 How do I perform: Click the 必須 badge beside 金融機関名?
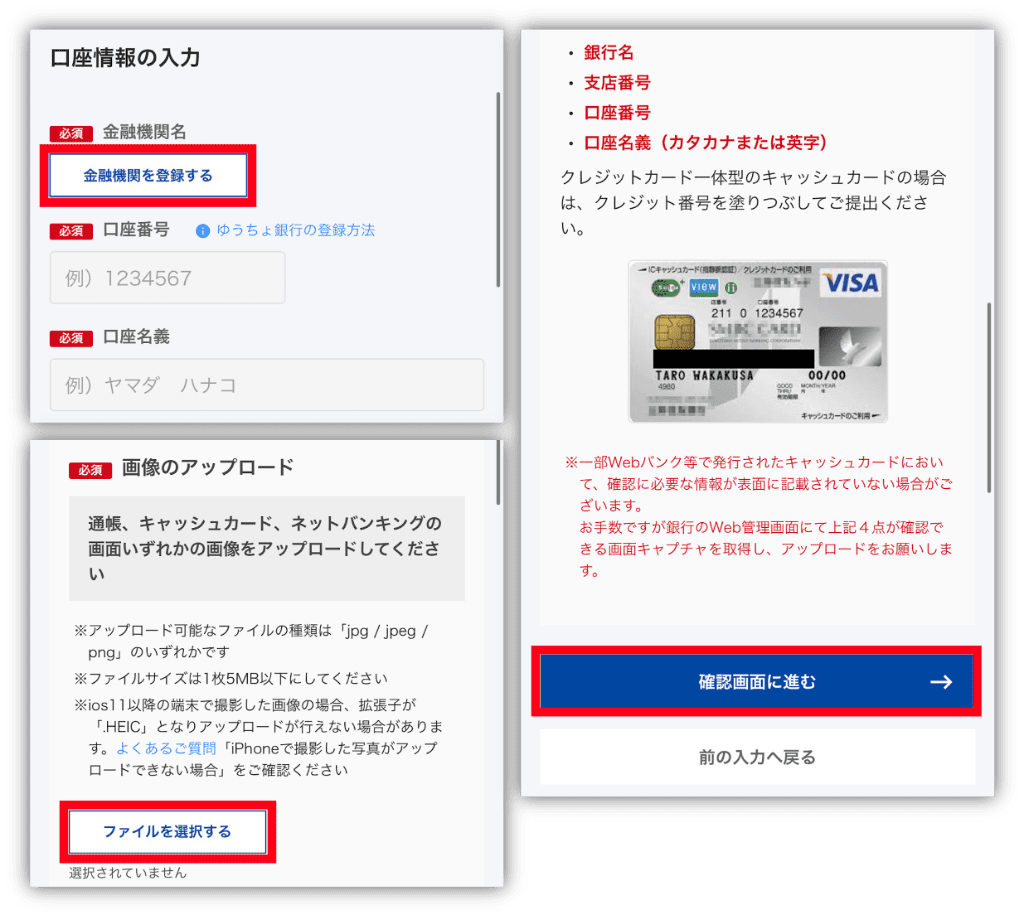[72, 133]
